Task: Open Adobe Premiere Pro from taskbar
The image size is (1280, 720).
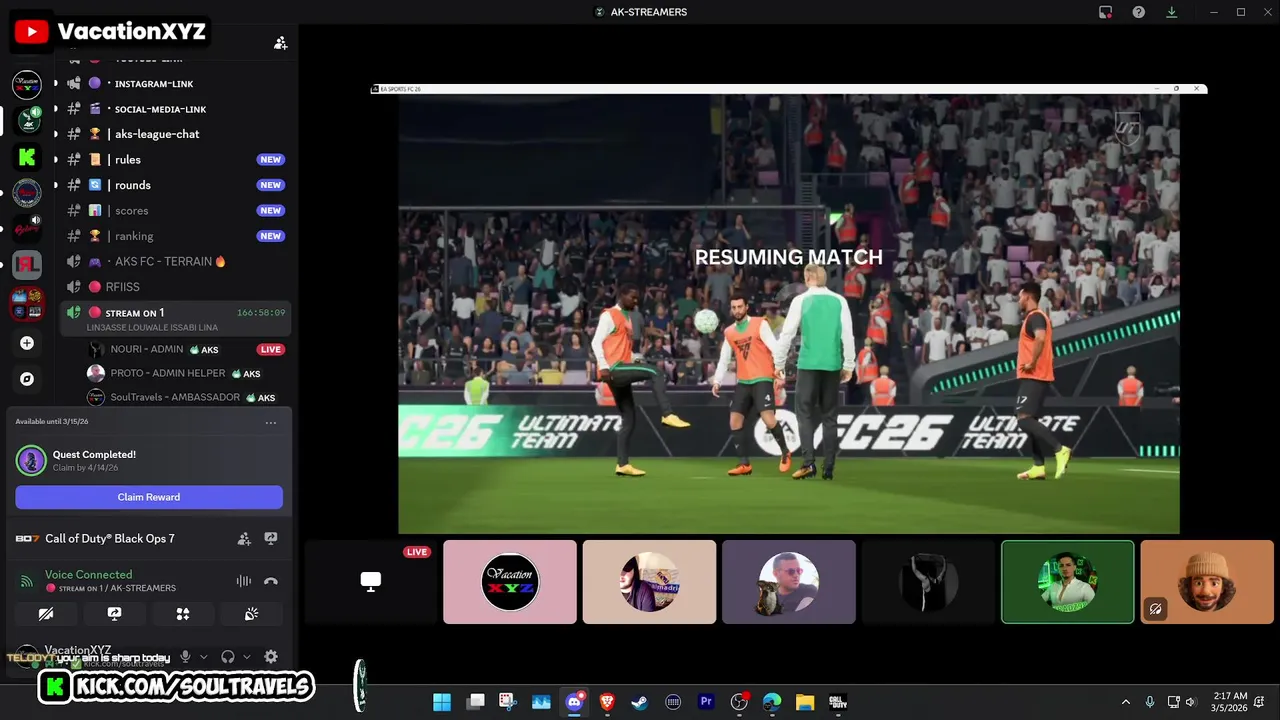Action: [706, 702]
